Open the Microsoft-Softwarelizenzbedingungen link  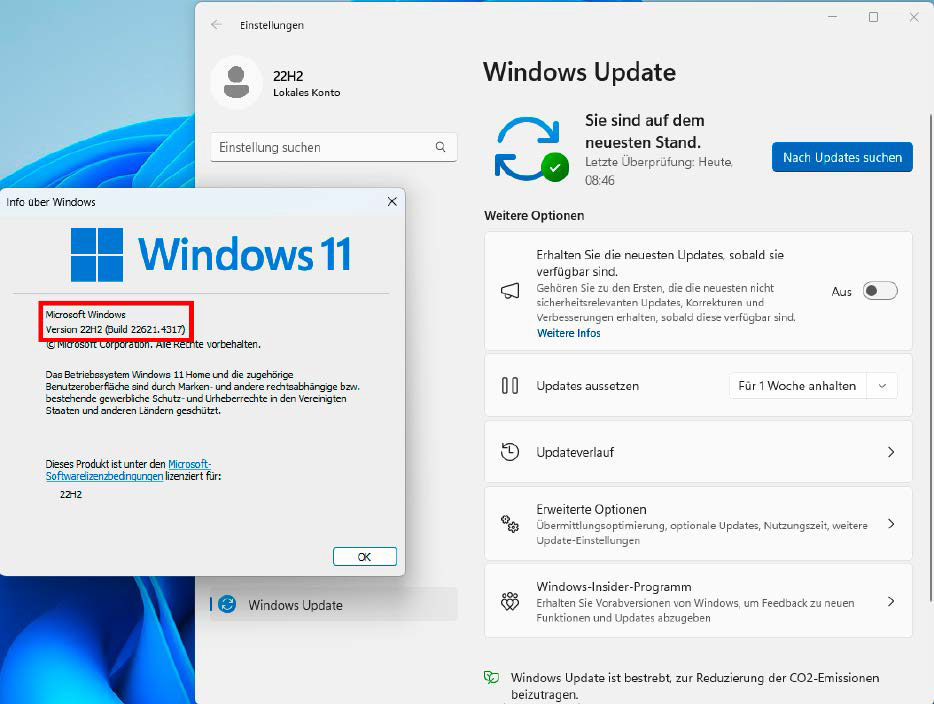click(128, 470)
